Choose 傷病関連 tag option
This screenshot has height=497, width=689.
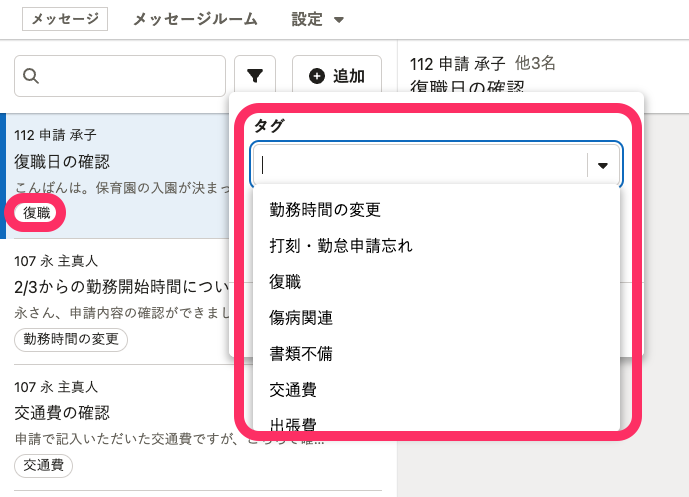tap(301, 318)
